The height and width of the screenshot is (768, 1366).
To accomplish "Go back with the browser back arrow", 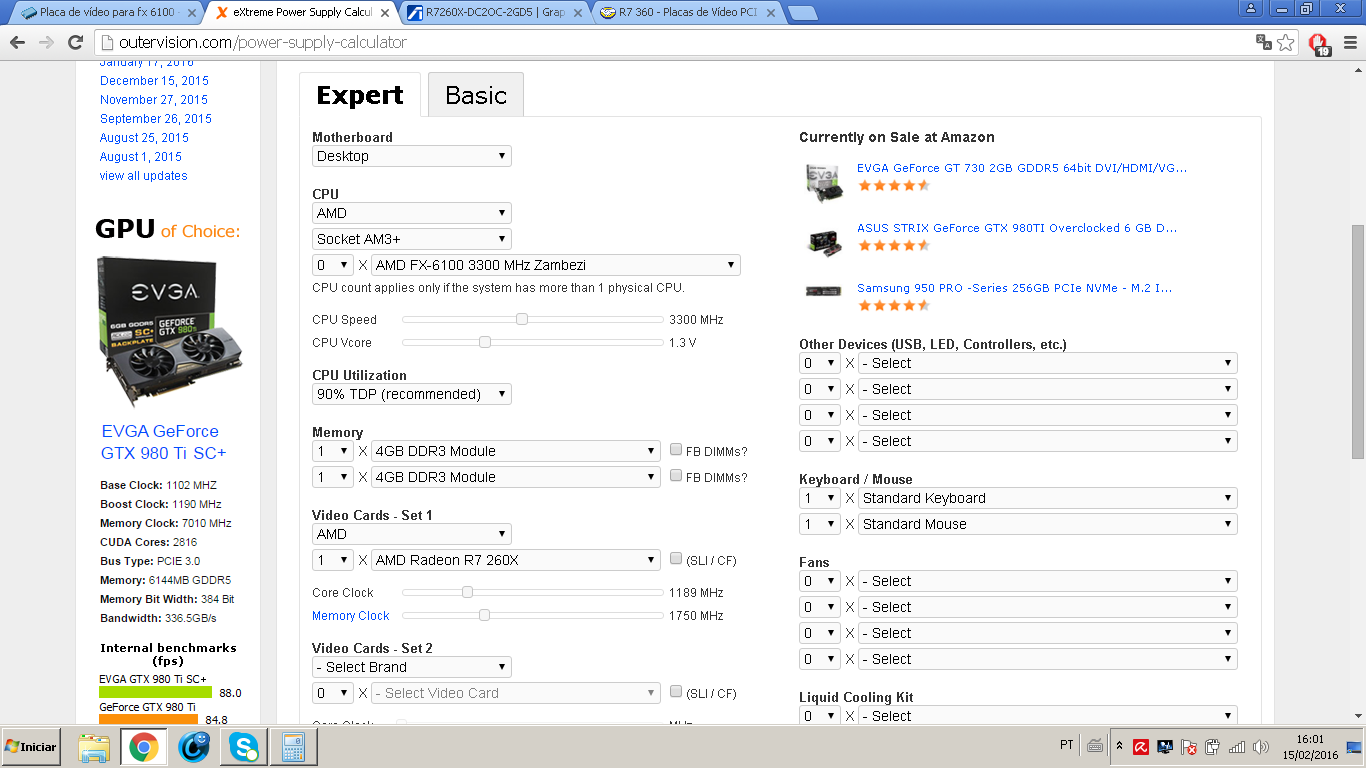I will (x=17, y=42).
